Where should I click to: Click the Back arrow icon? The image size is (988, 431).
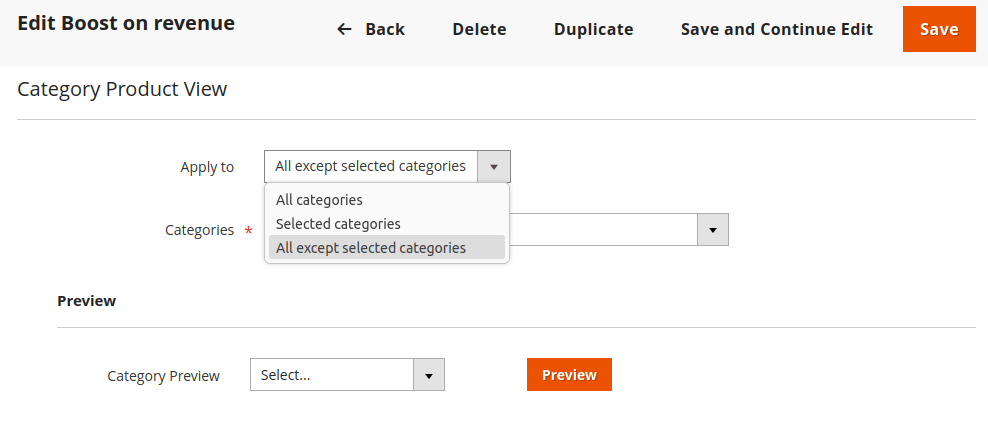344,30
